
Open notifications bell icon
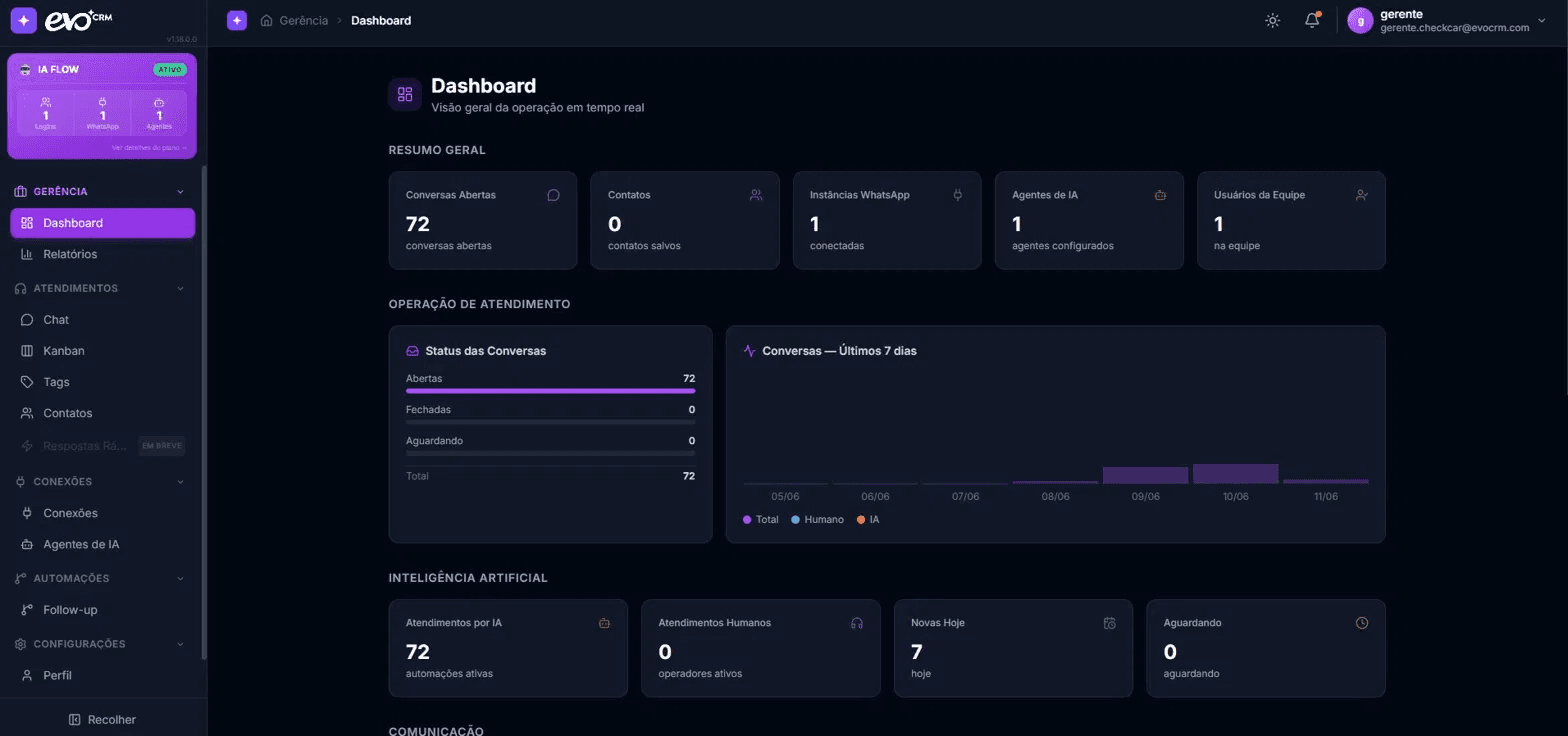(x=1312, y=20)
